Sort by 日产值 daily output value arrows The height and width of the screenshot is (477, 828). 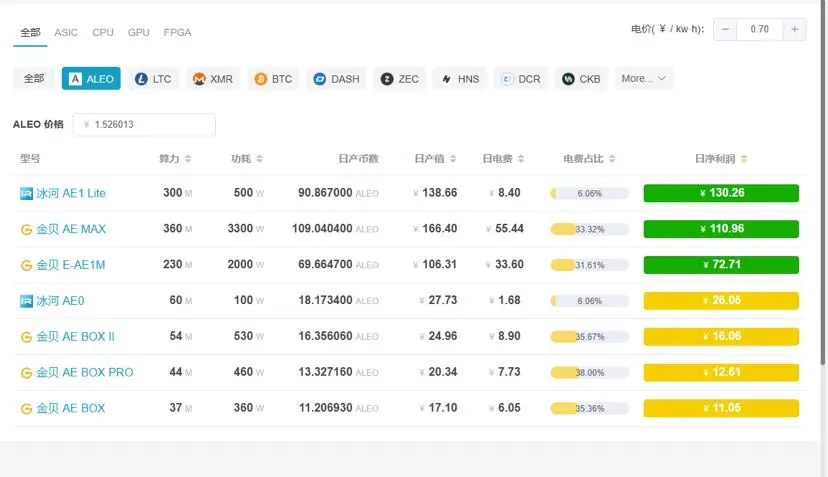(453, 159)
